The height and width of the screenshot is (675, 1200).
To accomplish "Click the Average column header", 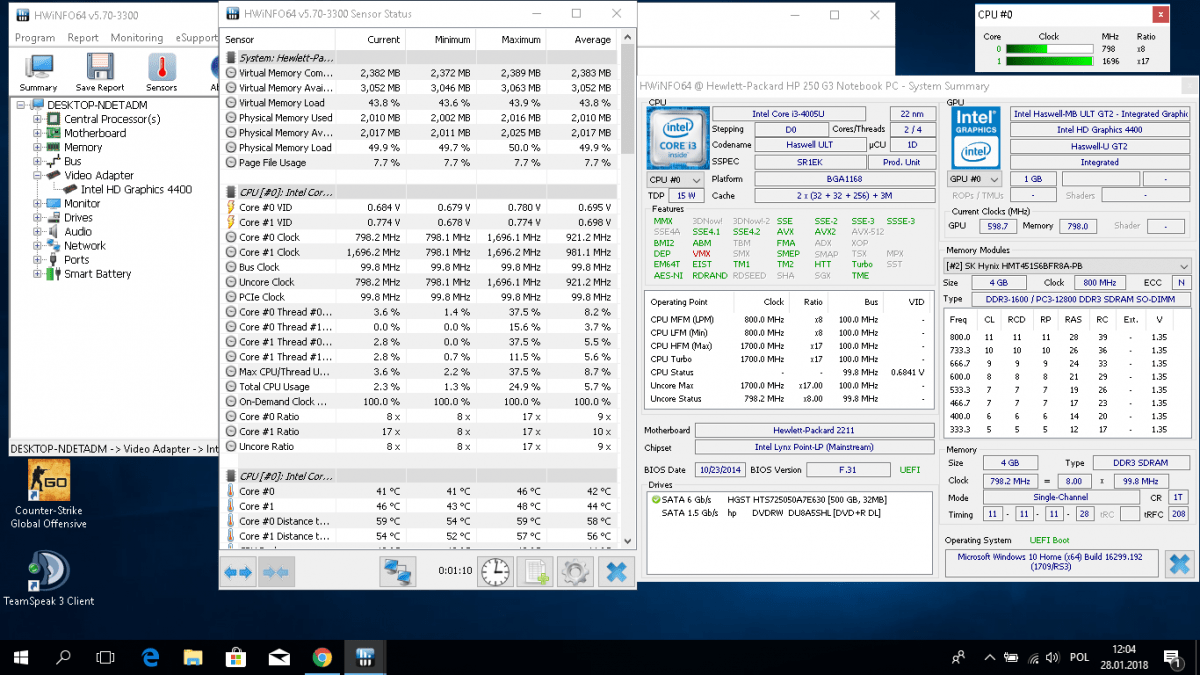I will (581, 40).
